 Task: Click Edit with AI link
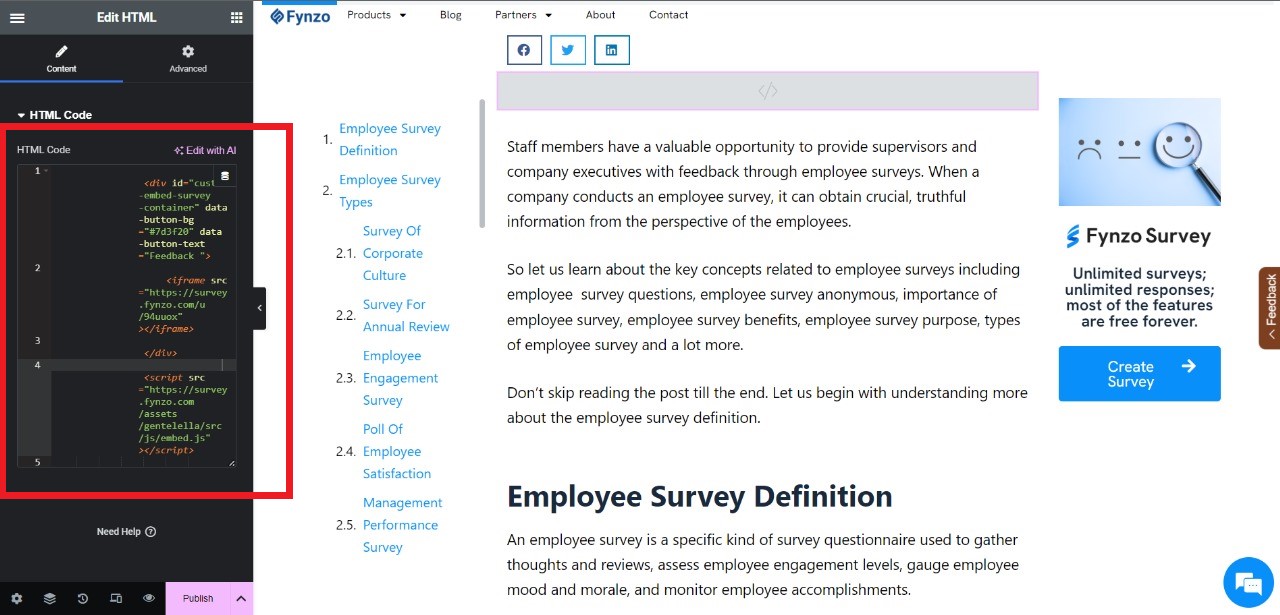tap(205, 150)
